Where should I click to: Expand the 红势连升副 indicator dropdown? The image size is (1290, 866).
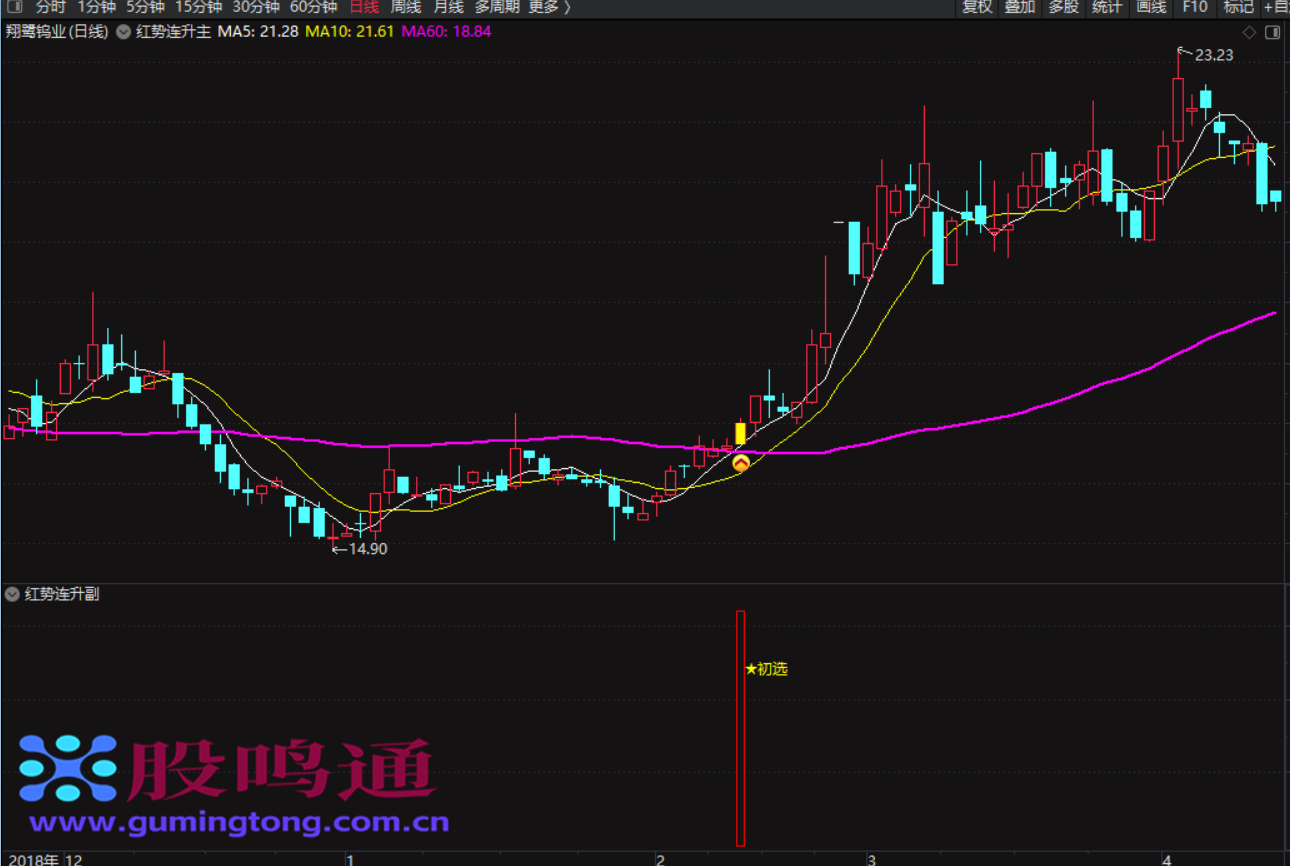point(12,594)
